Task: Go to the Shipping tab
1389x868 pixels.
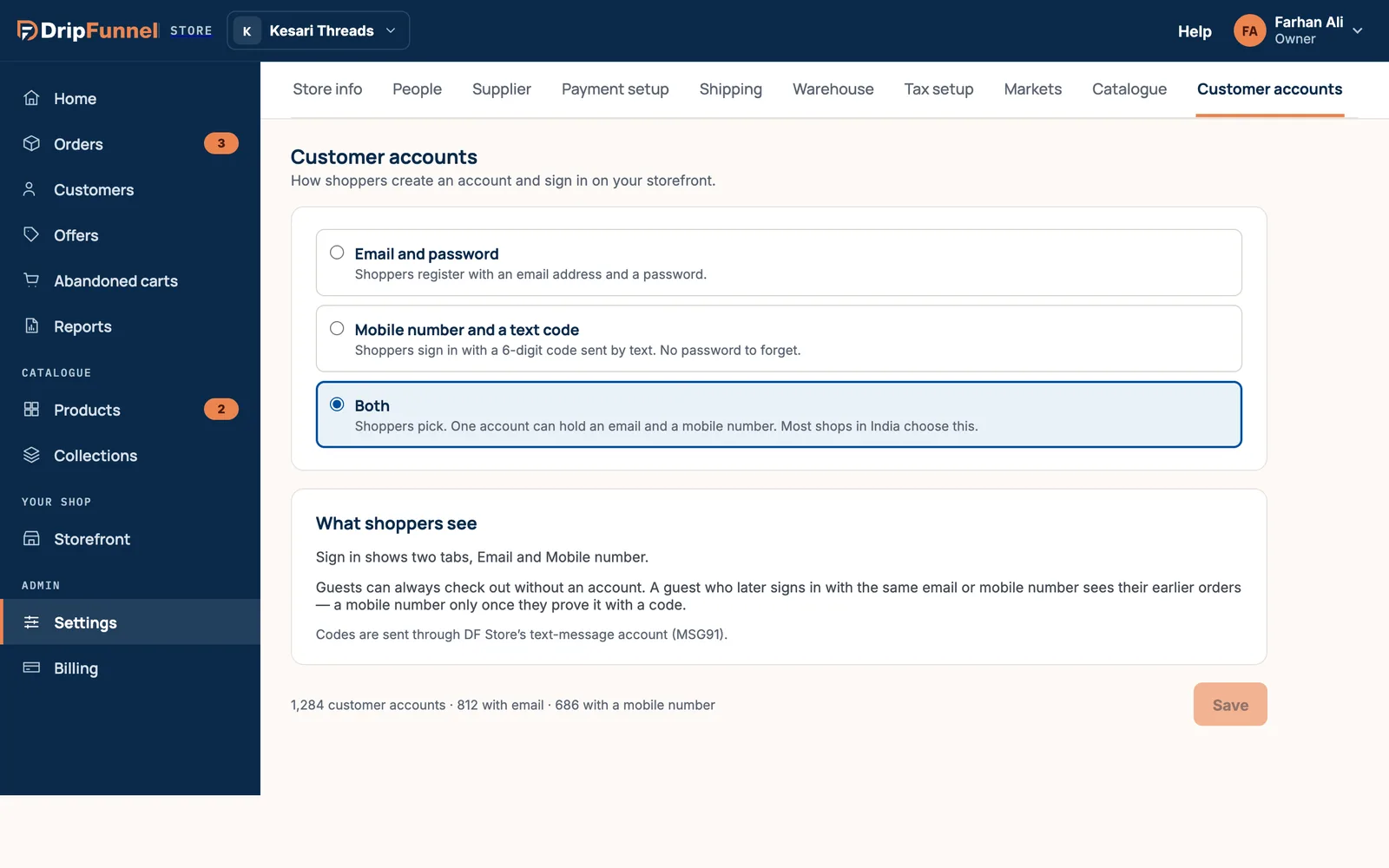Action: [x=730, y=89]
